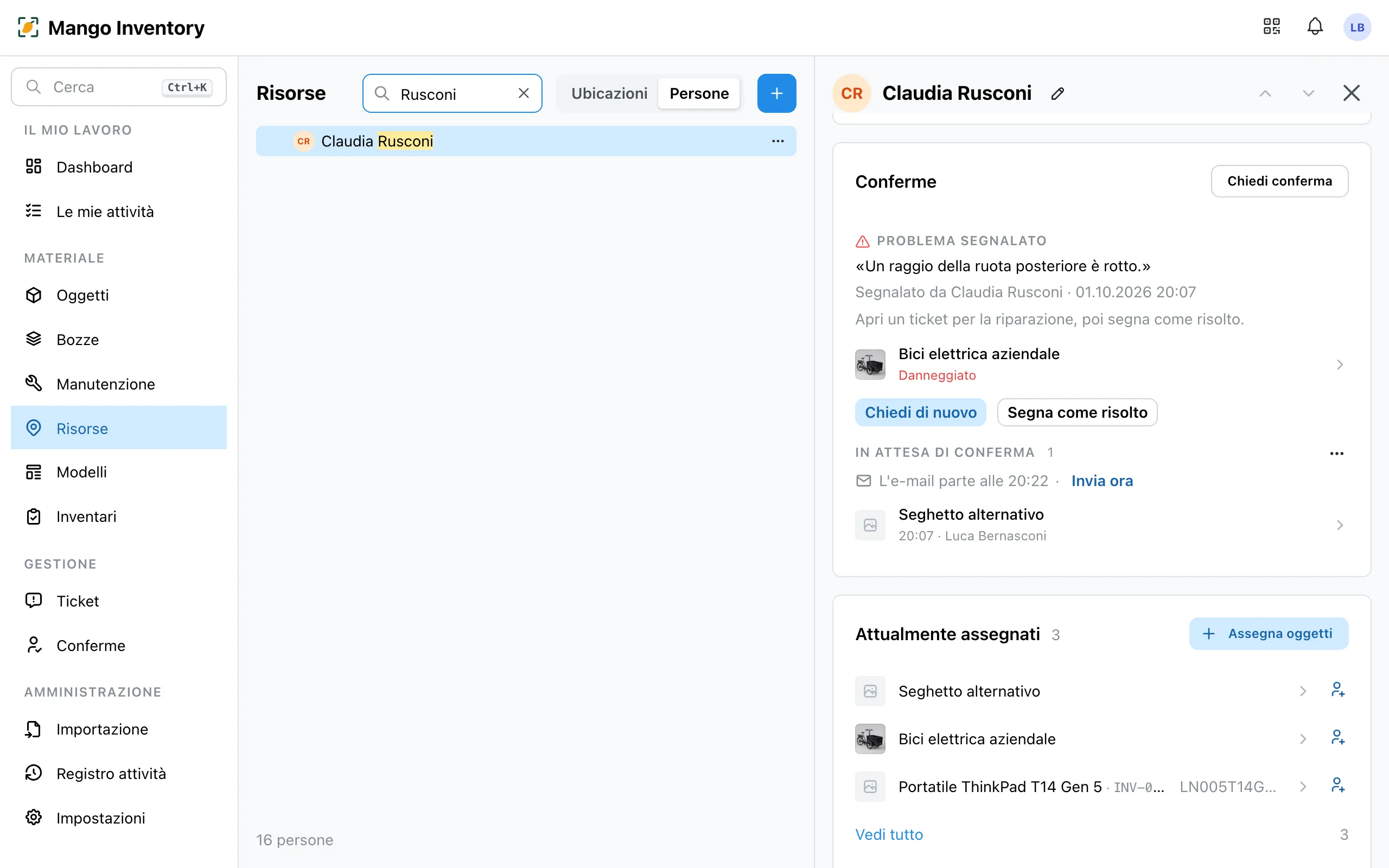Close the Claudia Rusconi detail panel
This screenshot has height=868, width=1389.
(1352, 93)
